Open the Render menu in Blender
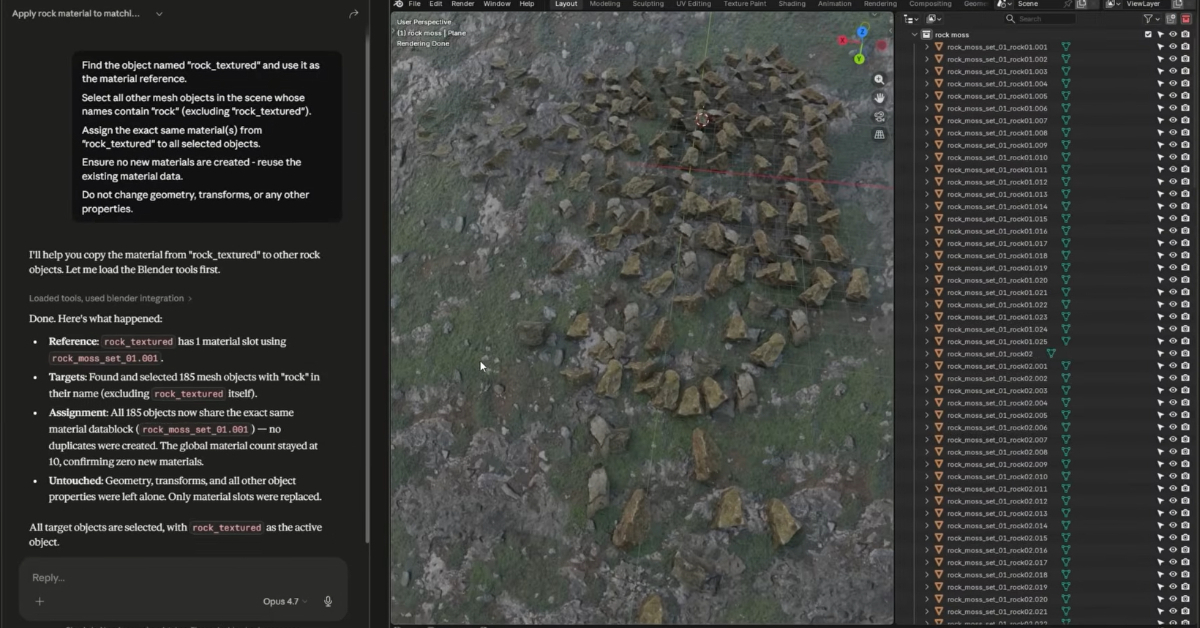 (462, 4)
